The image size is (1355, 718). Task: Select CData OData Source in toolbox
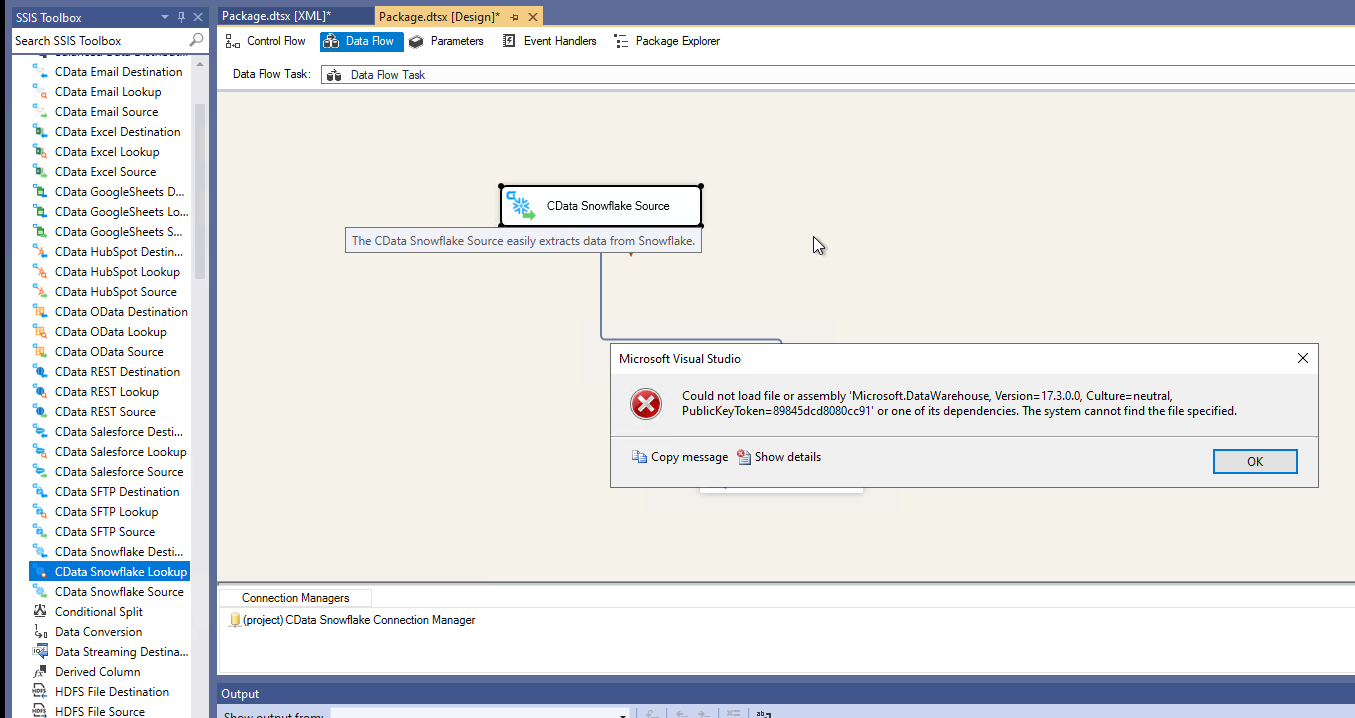pyautogui.click(x=110, y=352)
